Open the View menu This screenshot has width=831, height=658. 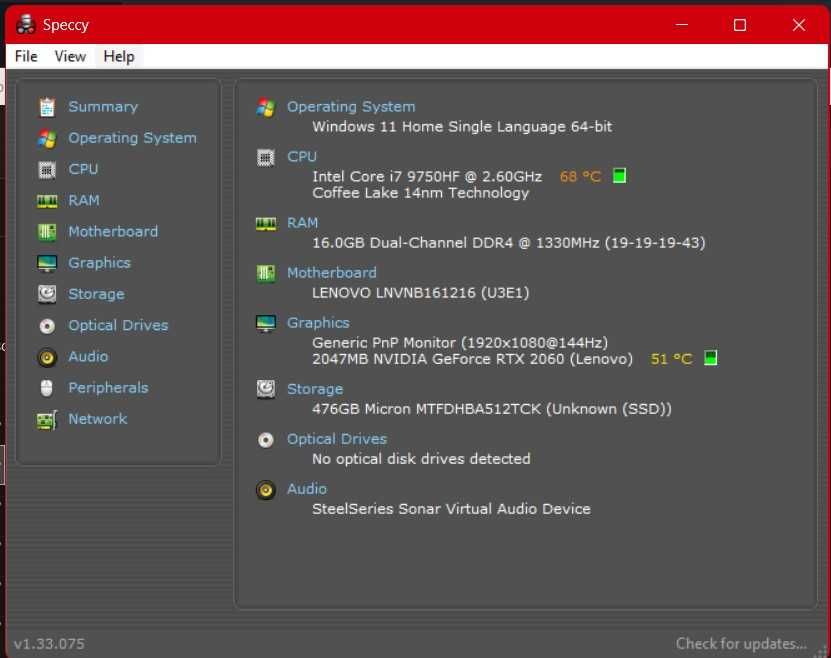pyautogui.click(x=70, y=56)
